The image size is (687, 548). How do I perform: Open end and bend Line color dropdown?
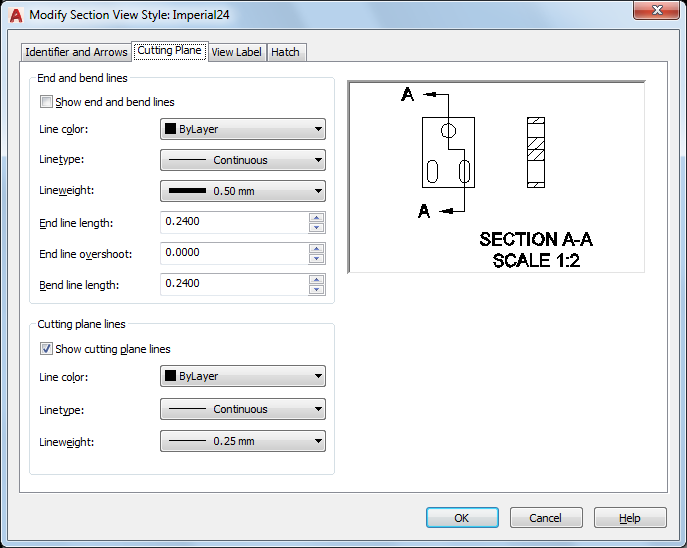point(243,129)
